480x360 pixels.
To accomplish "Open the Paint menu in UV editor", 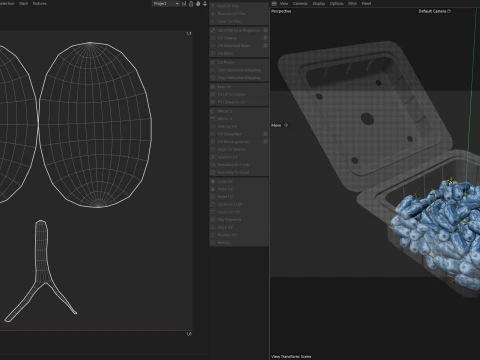I will (x=23, y=3).
